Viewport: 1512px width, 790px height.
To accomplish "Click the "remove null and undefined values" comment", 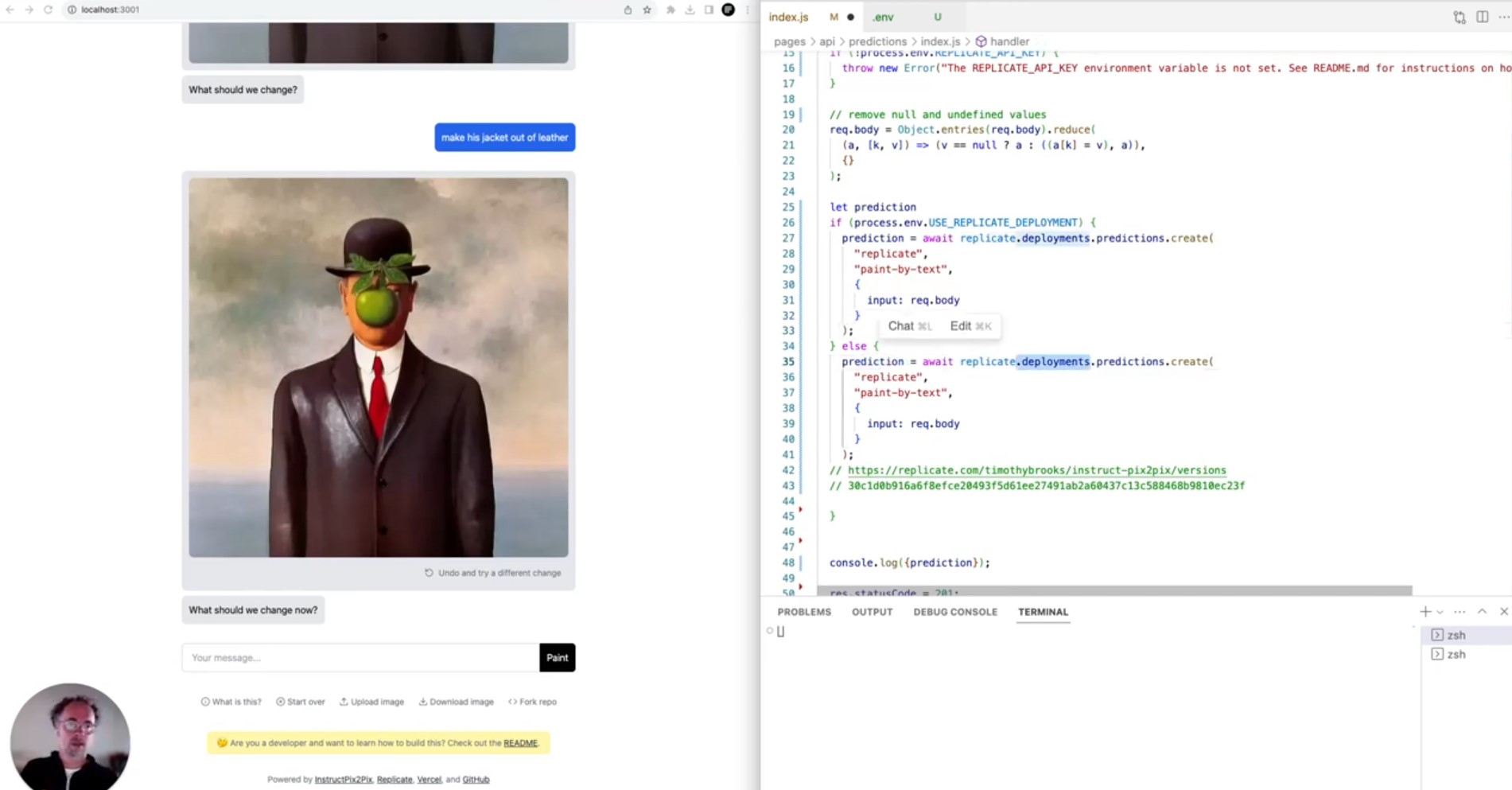I will tap(938, 115).
